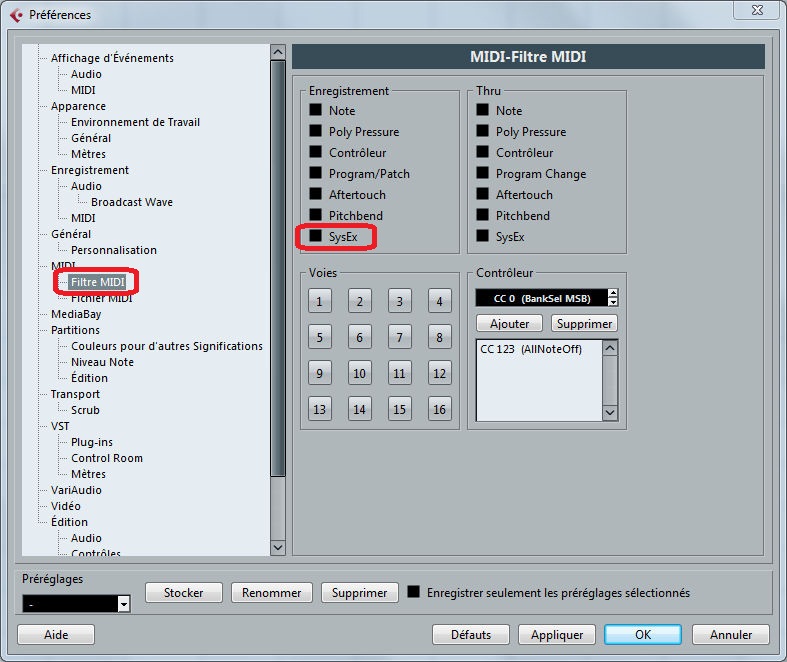Click the controller value stepper arrows
The height and width of the screenshot is (662, 787).
(x=613, y=298)
